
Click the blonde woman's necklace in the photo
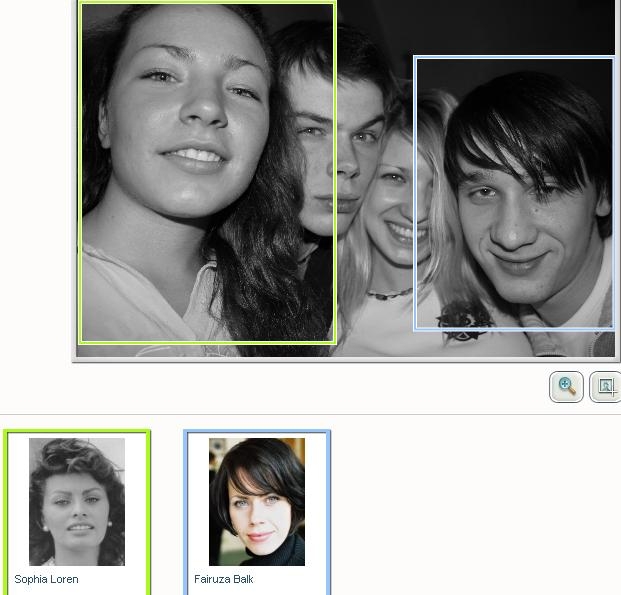388,294
